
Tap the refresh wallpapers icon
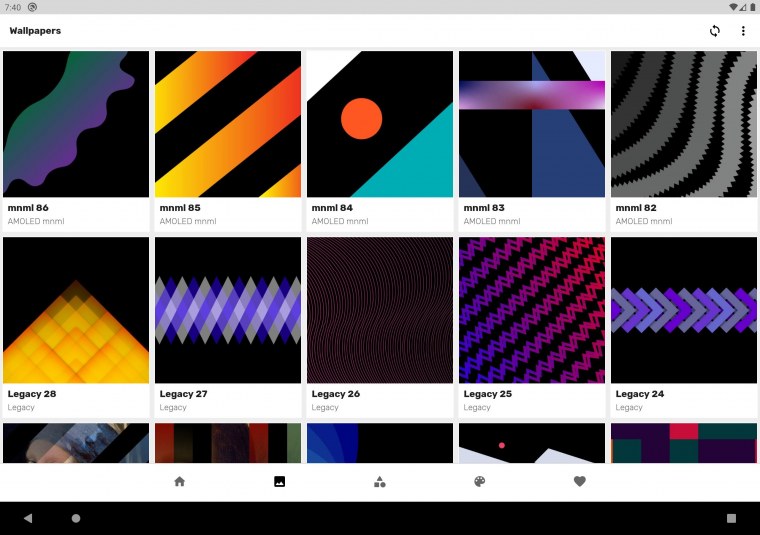(x=714, y=31)
